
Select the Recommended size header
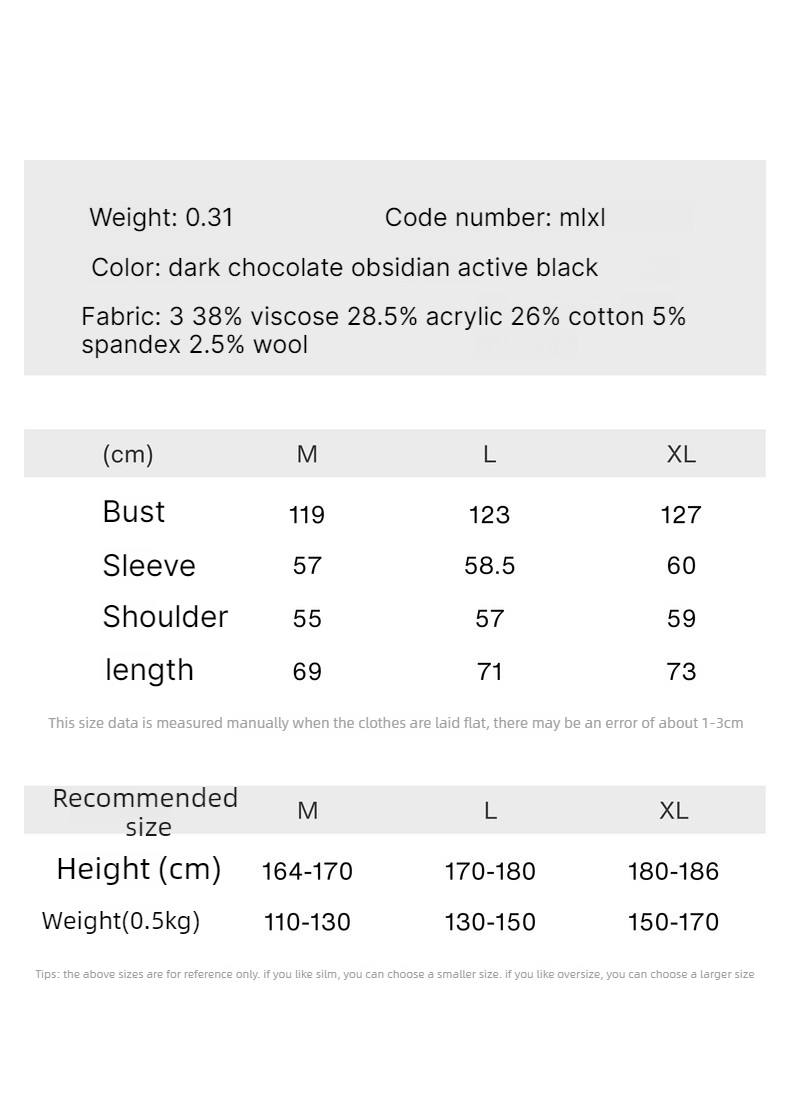tap(145, 812)
